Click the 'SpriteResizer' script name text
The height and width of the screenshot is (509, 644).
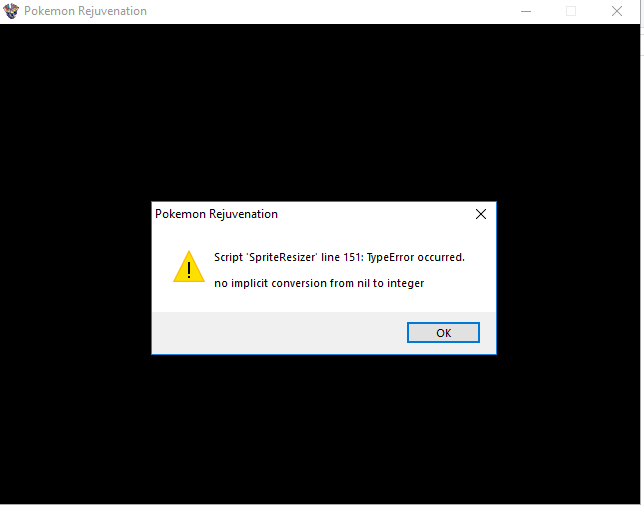click(282, 257)
